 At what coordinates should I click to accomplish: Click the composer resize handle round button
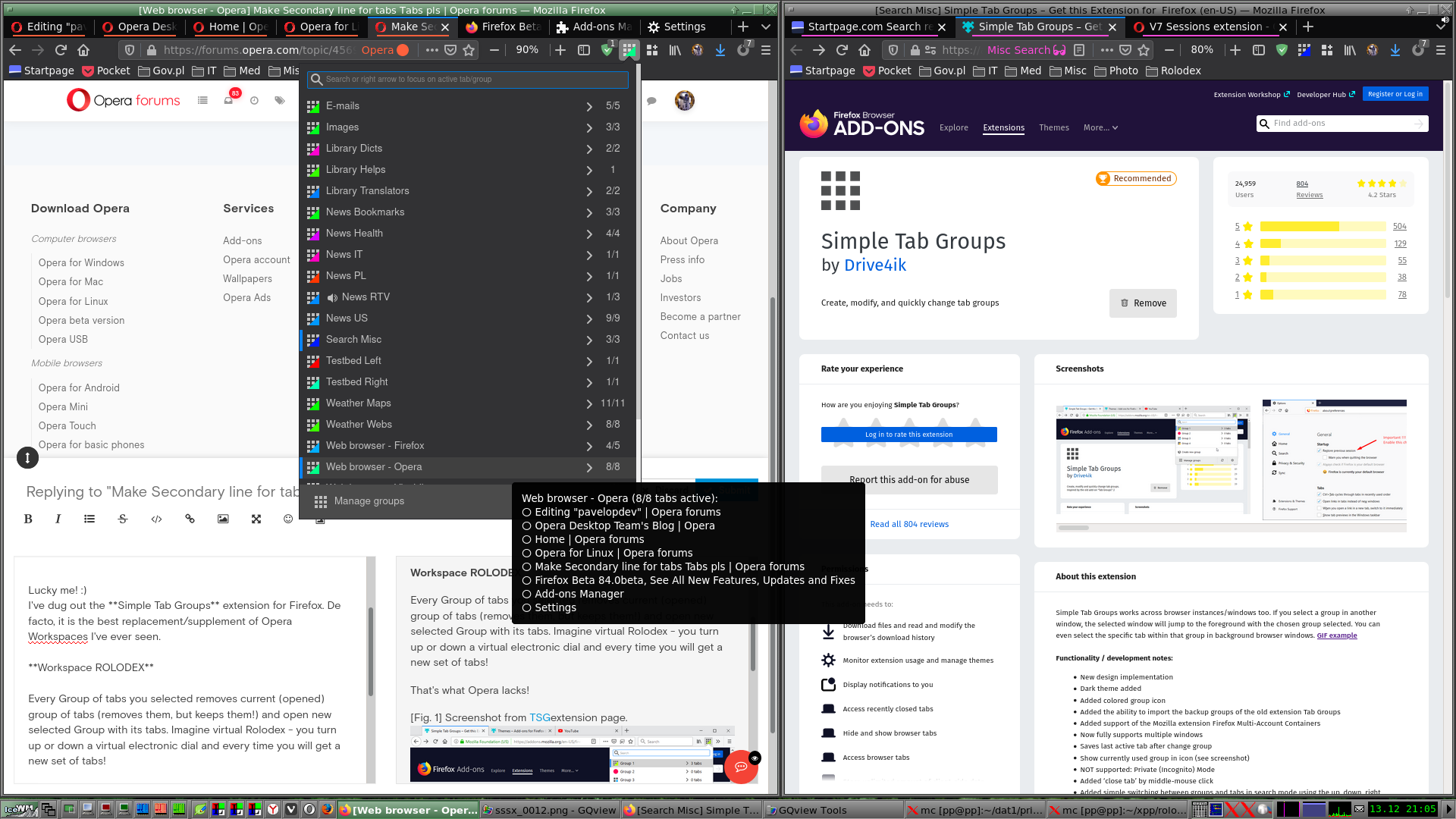[x=27, y=457]
